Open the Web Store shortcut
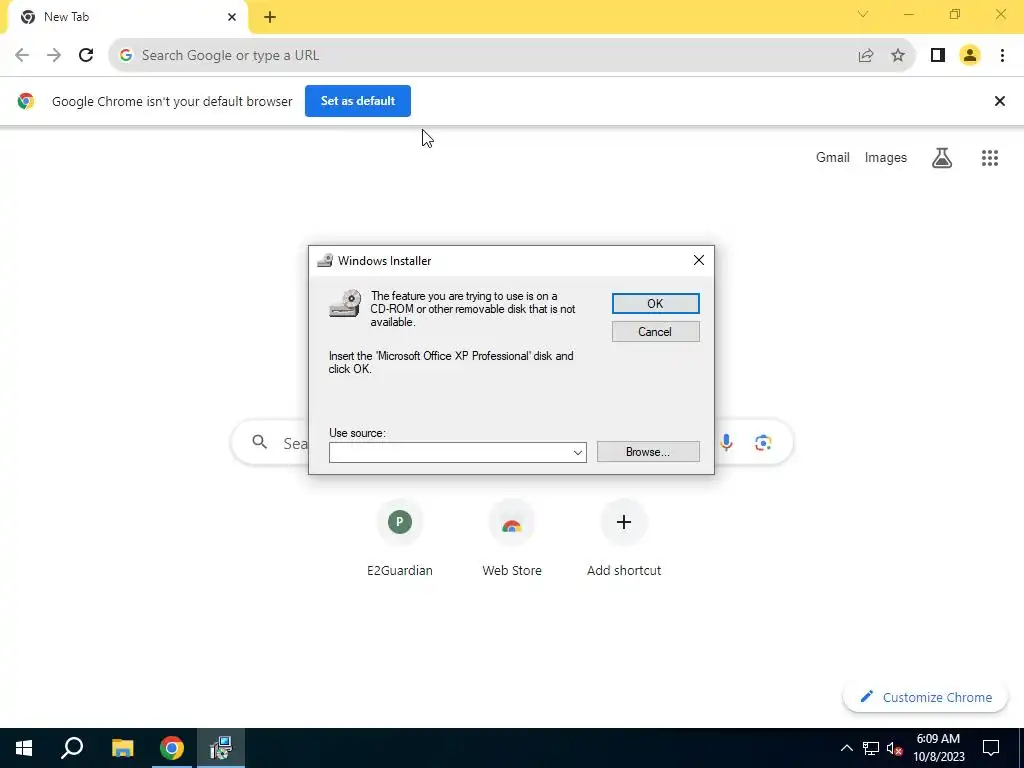 pos(512,538)
